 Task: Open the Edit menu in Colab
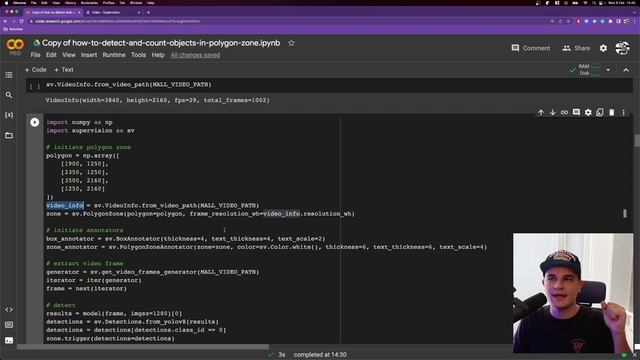tap(51, 55)
